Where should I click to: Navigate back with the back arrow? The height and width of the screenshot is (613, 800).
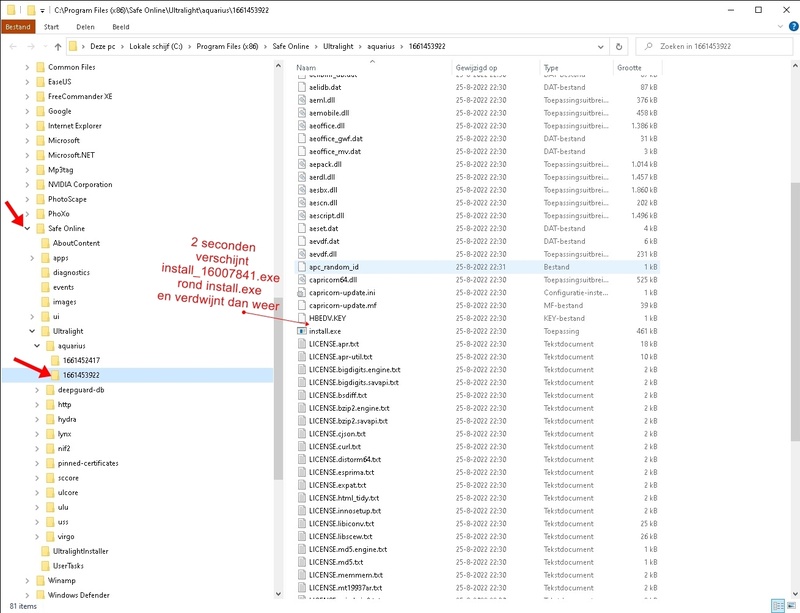click(13, 46)
